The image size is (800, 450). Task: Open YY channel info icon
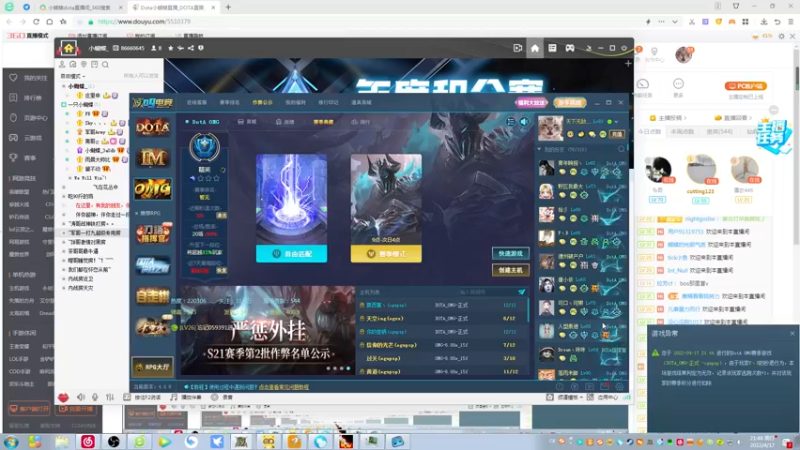point(201,48)
